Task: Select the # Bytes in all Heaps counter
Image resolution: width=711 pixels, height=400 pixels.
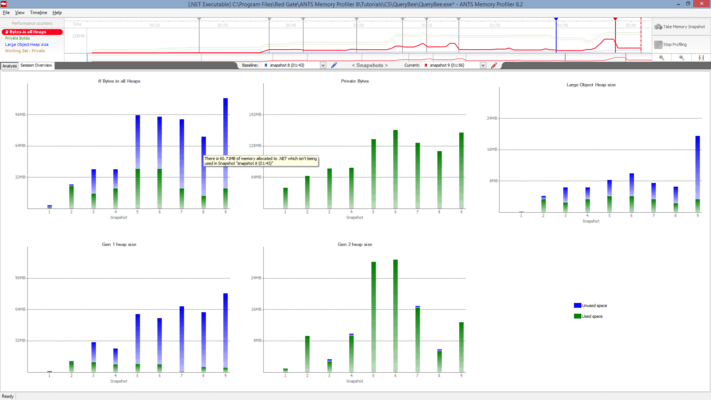Action: (32, 32)
